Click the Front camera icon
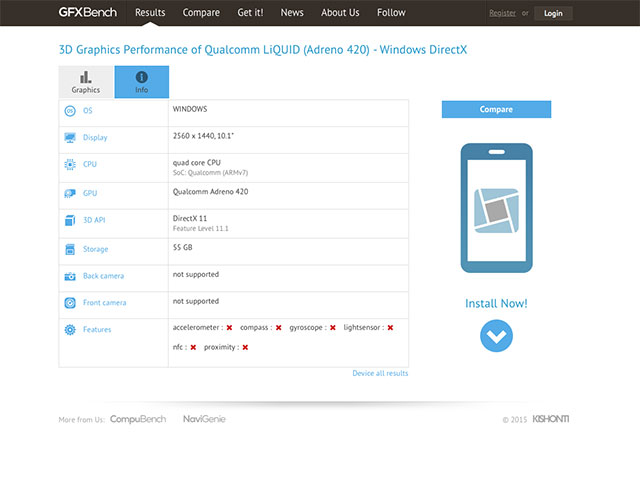 pyautogui.click(x=70, y=303)
